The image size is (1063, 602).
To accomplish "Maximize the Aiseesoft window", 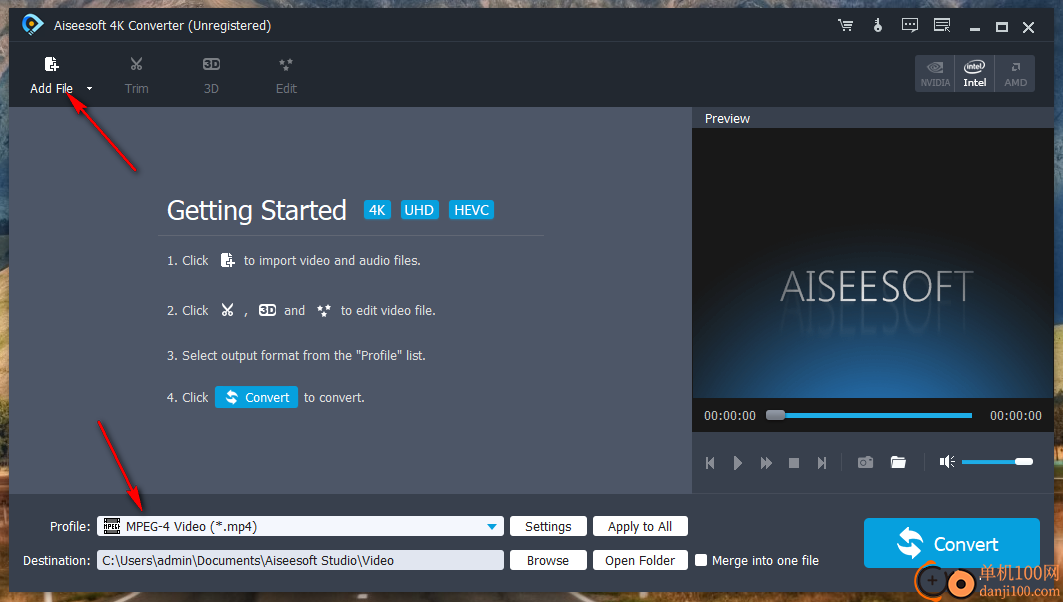I will pos(1002,27).
